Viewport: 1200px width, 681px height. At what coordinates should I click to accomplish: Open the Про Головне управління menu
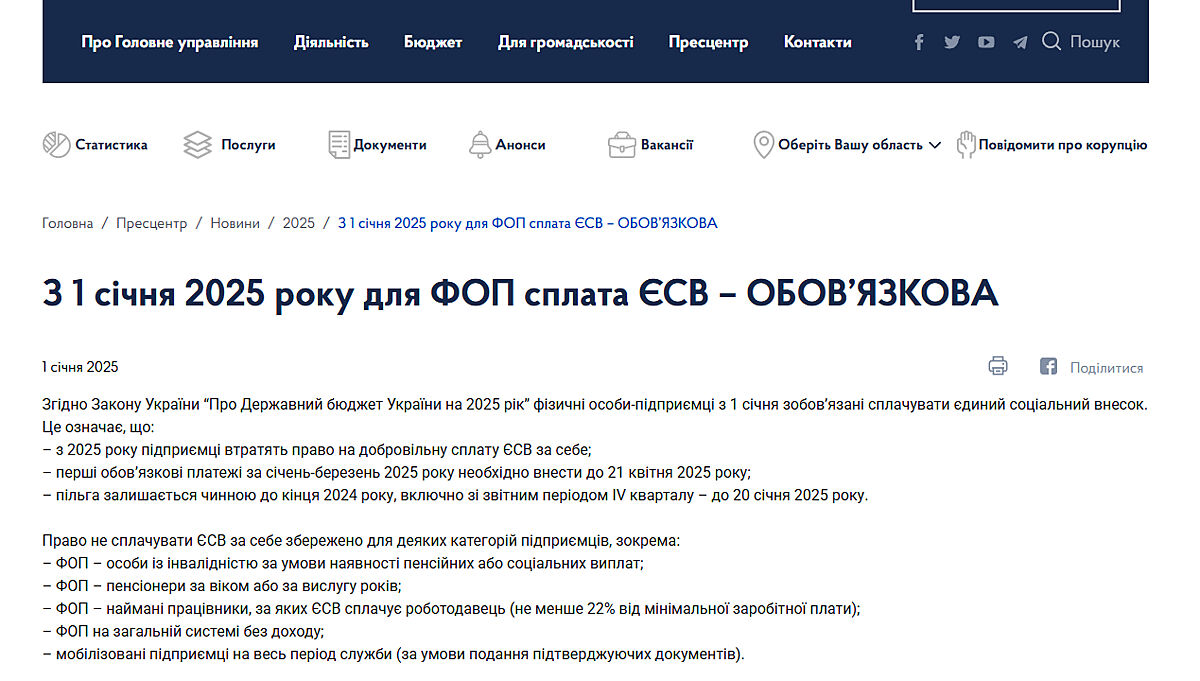tap(169, 42)
